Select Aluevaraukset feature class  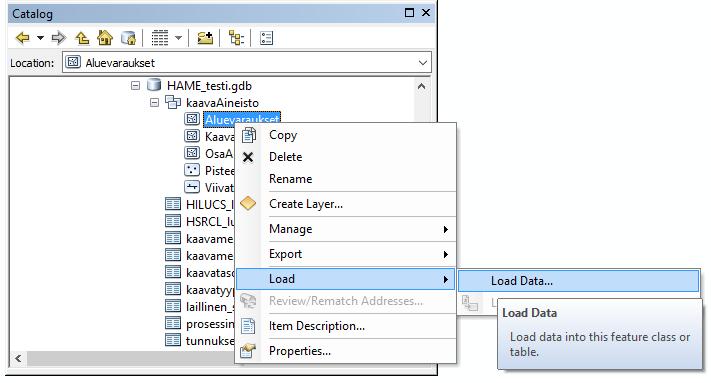point(242,119)
